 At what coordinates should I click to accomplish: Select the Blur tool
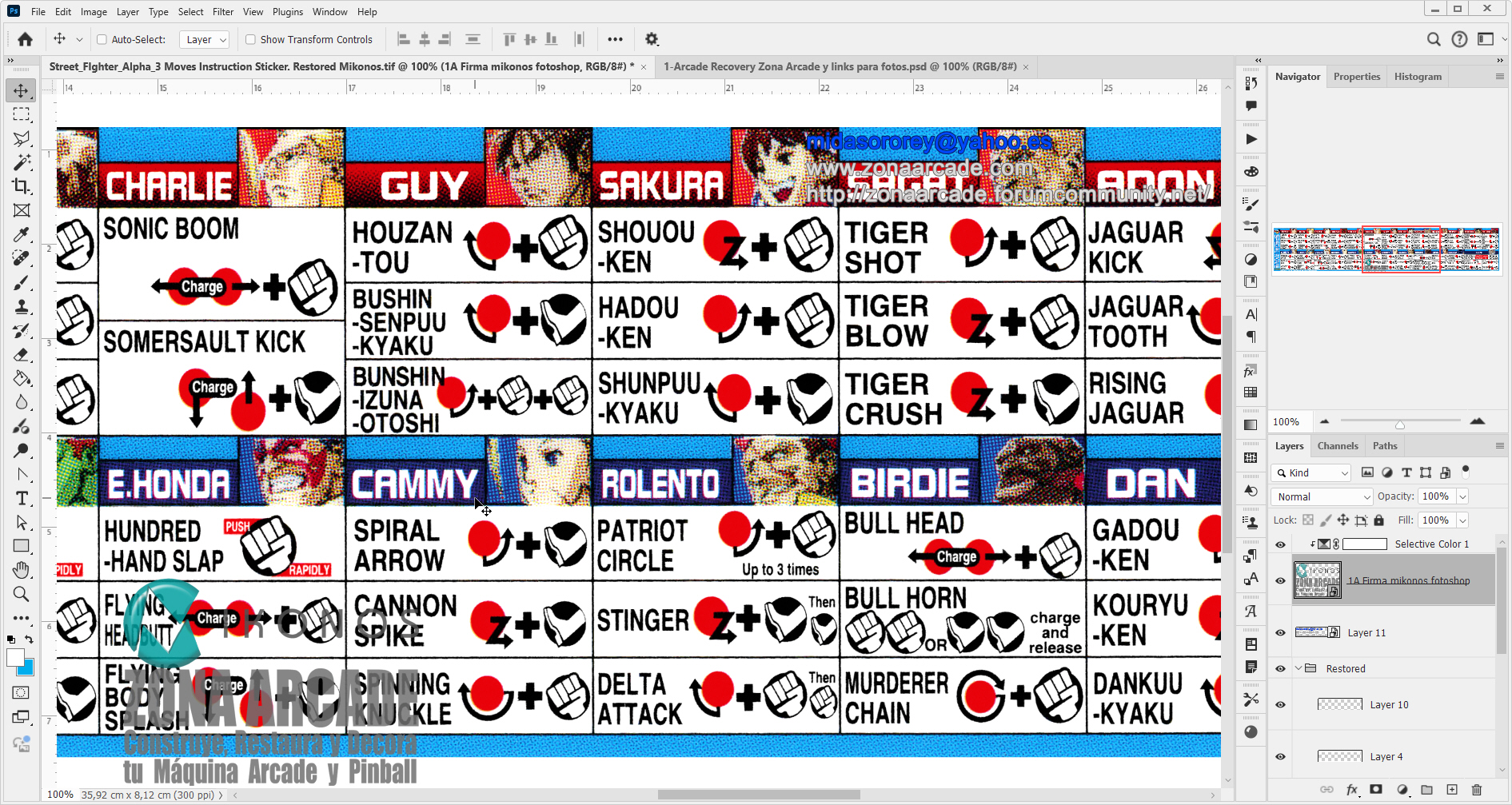[22, 403]
